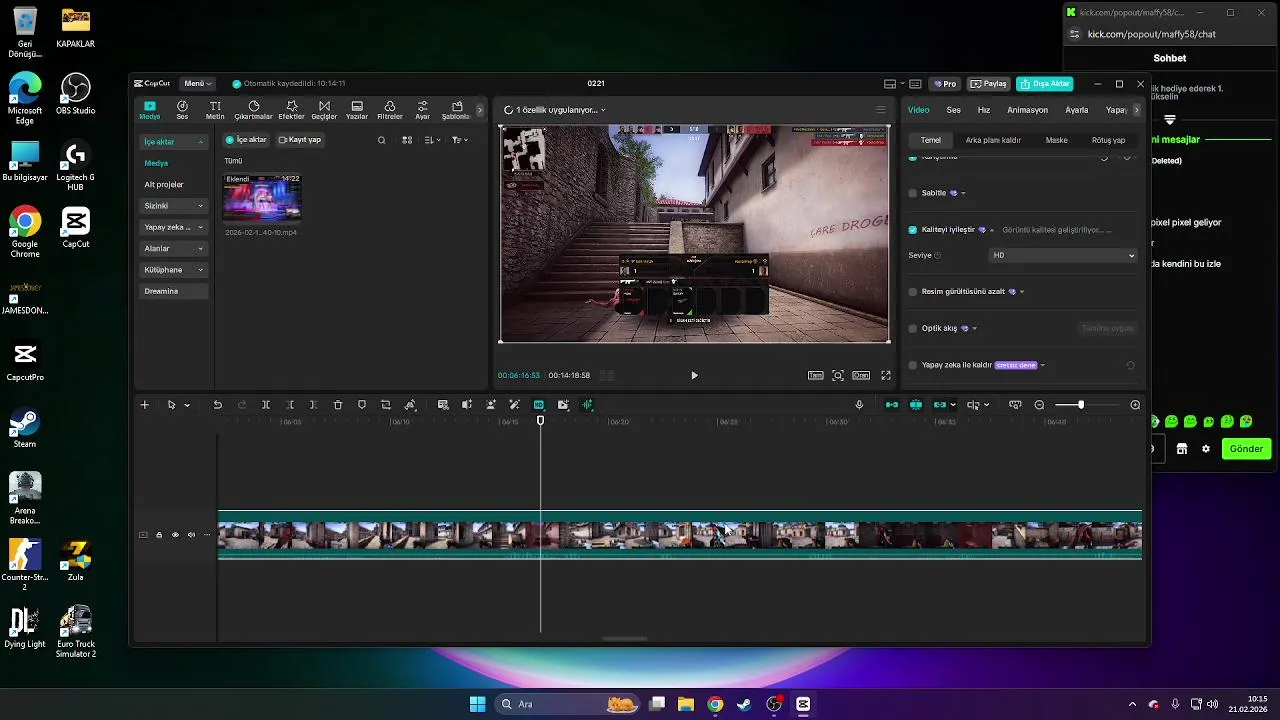1280x720 pixels.
Task: Enable Yapay zeka ile kaldır checkbox
Action: [912, 365]
